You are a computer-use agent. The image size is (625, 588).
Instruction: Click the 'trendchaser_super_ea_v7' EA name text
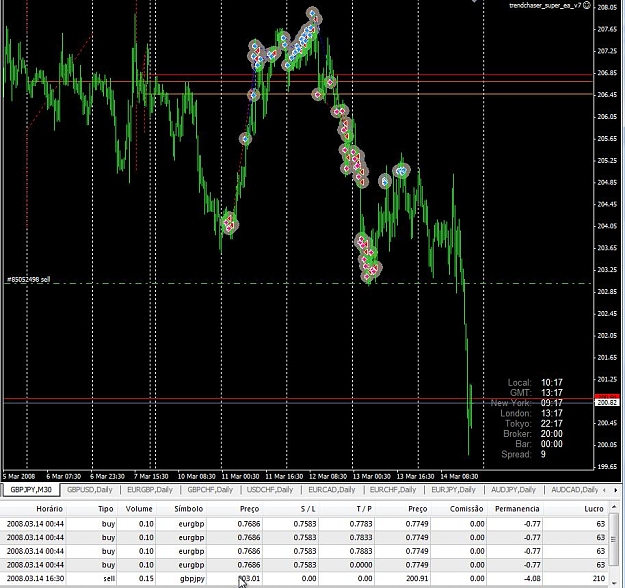[x=545, y=6]
